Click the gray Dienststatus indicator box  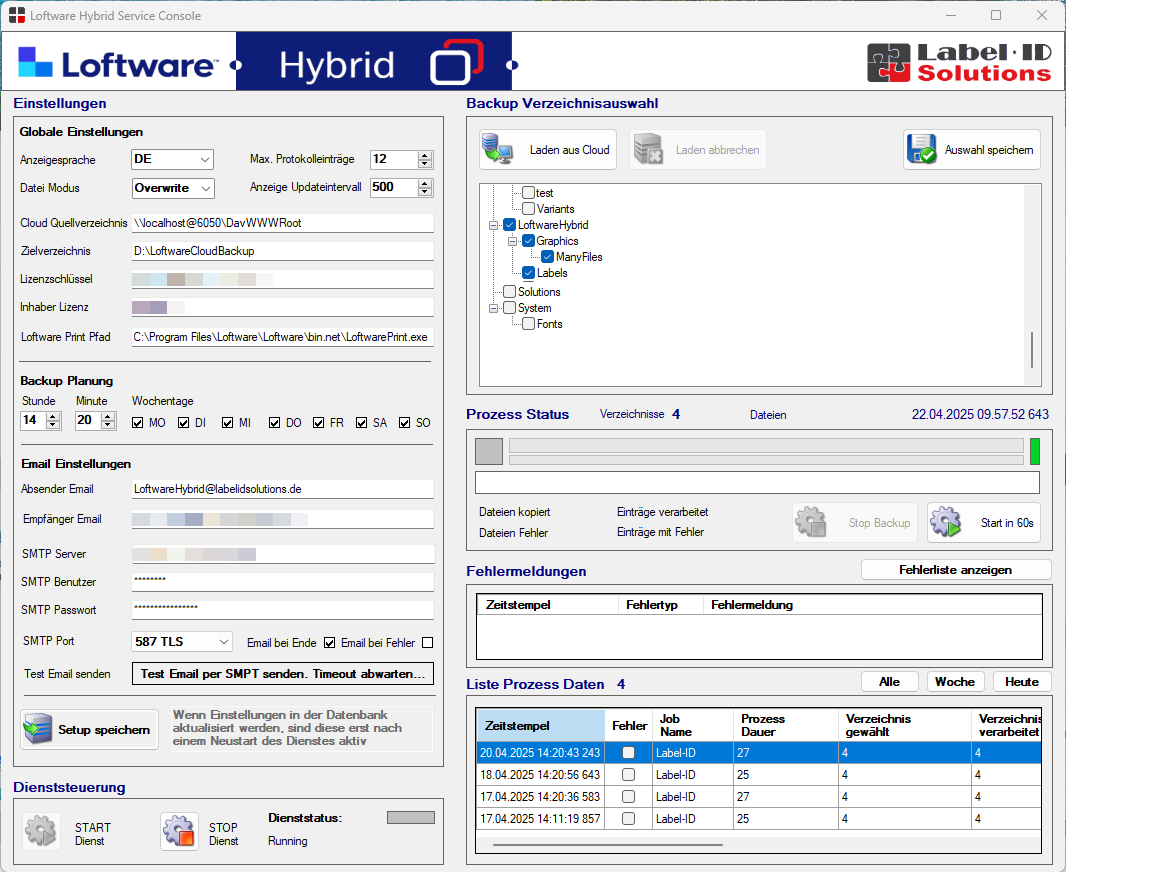point(411,818)
